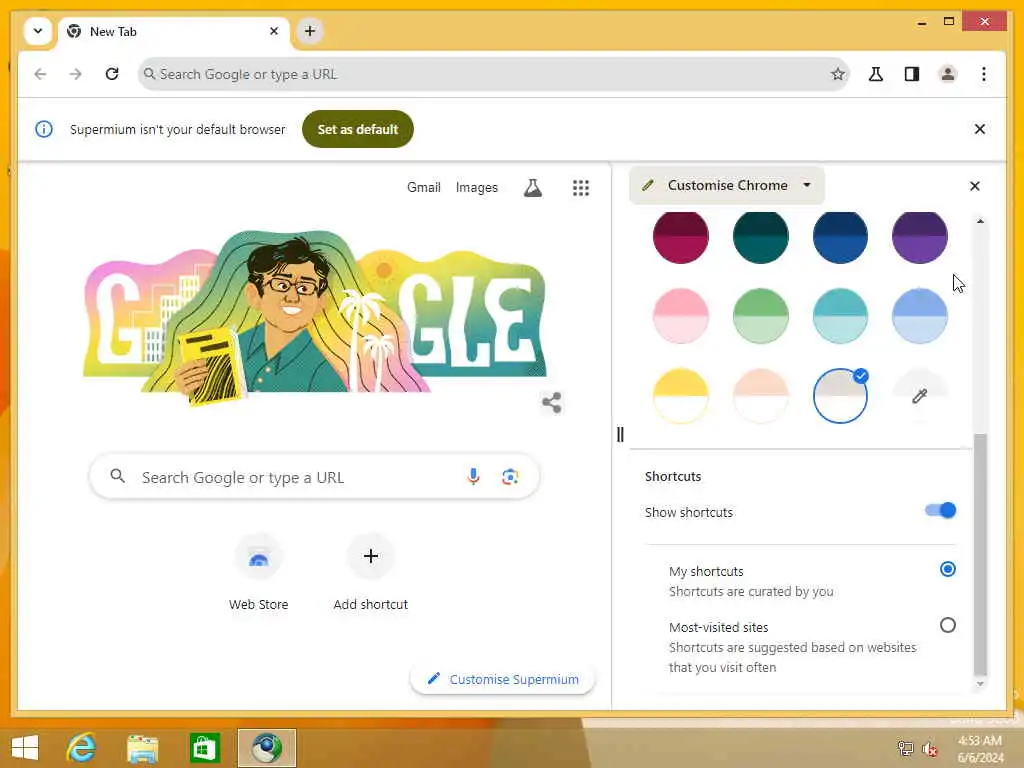Click the Supermium taskbar icon

coord(266,748)
